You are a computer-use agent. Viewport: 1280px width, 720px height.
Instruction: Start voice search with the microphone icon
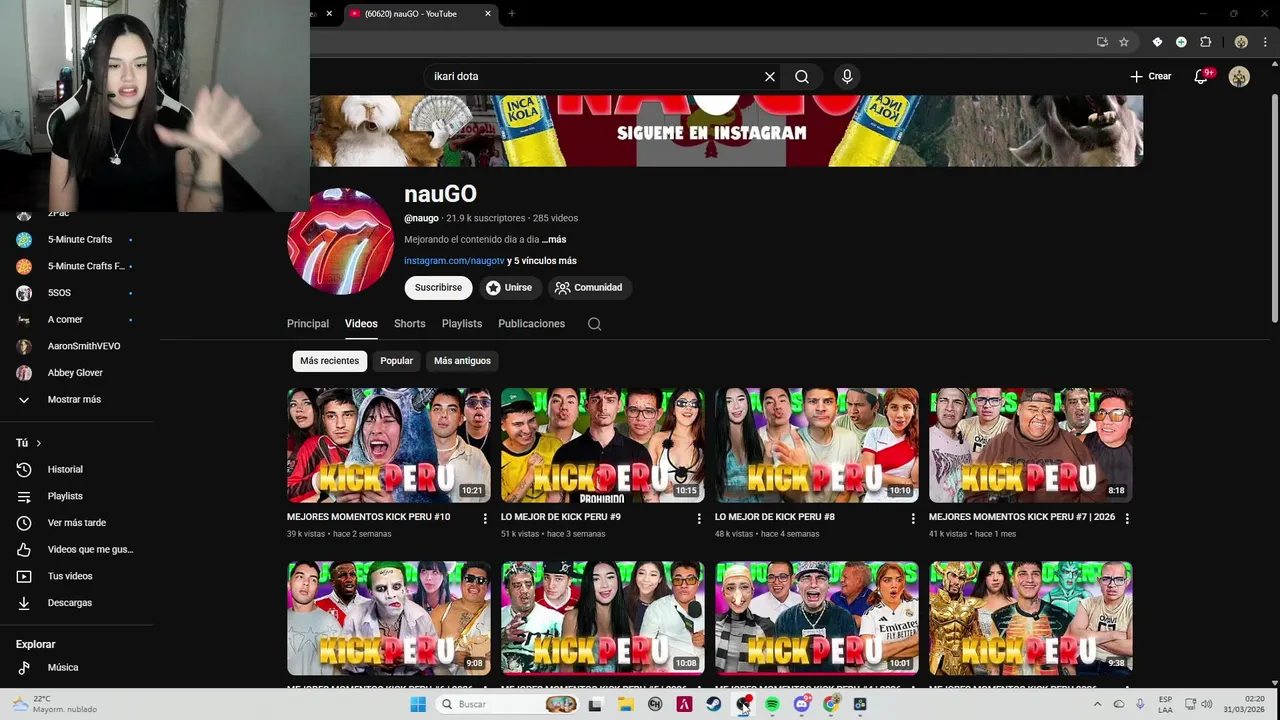[x=847, y=76]
